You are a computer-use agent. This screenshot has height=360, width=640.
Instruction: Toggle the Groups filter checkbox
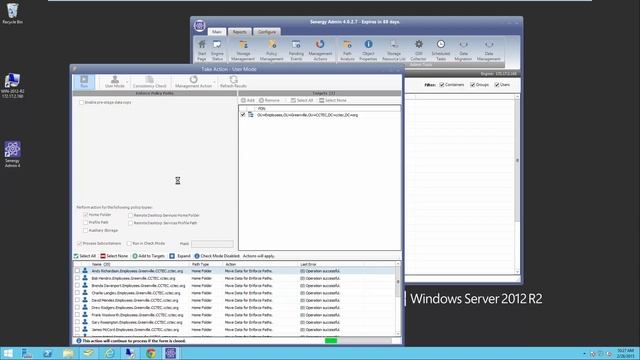pos(472,84)
